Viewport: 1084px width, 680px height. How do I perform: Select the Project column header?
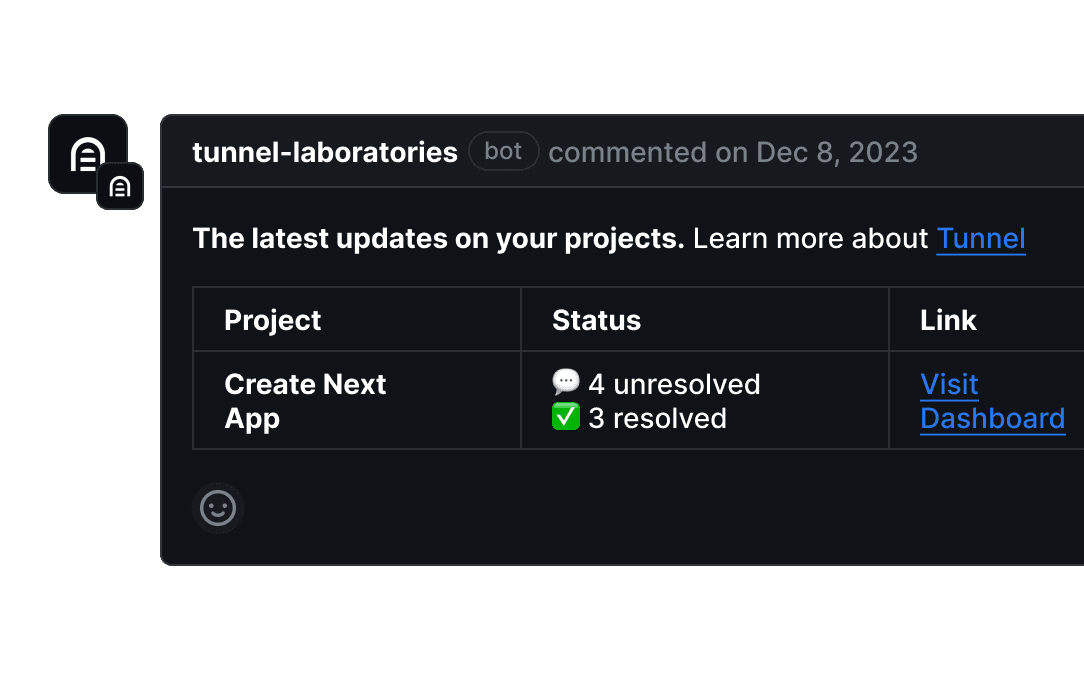pyautogui.click(x=272, y=319)
